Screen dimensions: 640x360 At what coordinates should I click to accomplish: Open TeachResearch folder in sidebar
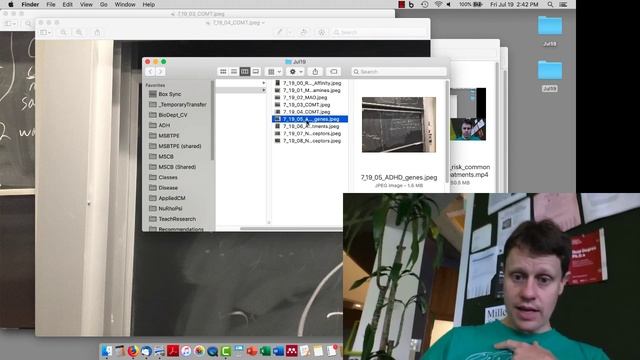coord(178,219)
